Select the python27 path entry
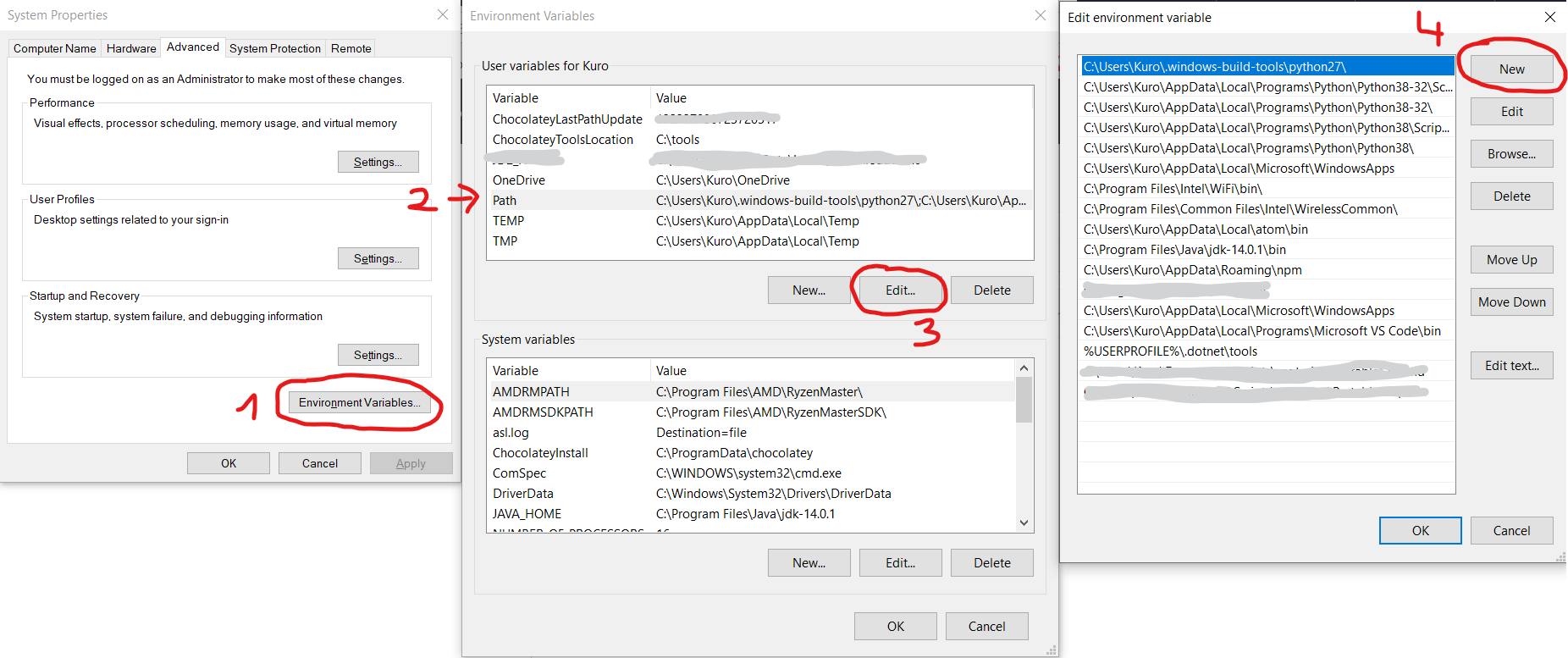The width and height of the screenshot is (1568, 658). pos(1267,66)
